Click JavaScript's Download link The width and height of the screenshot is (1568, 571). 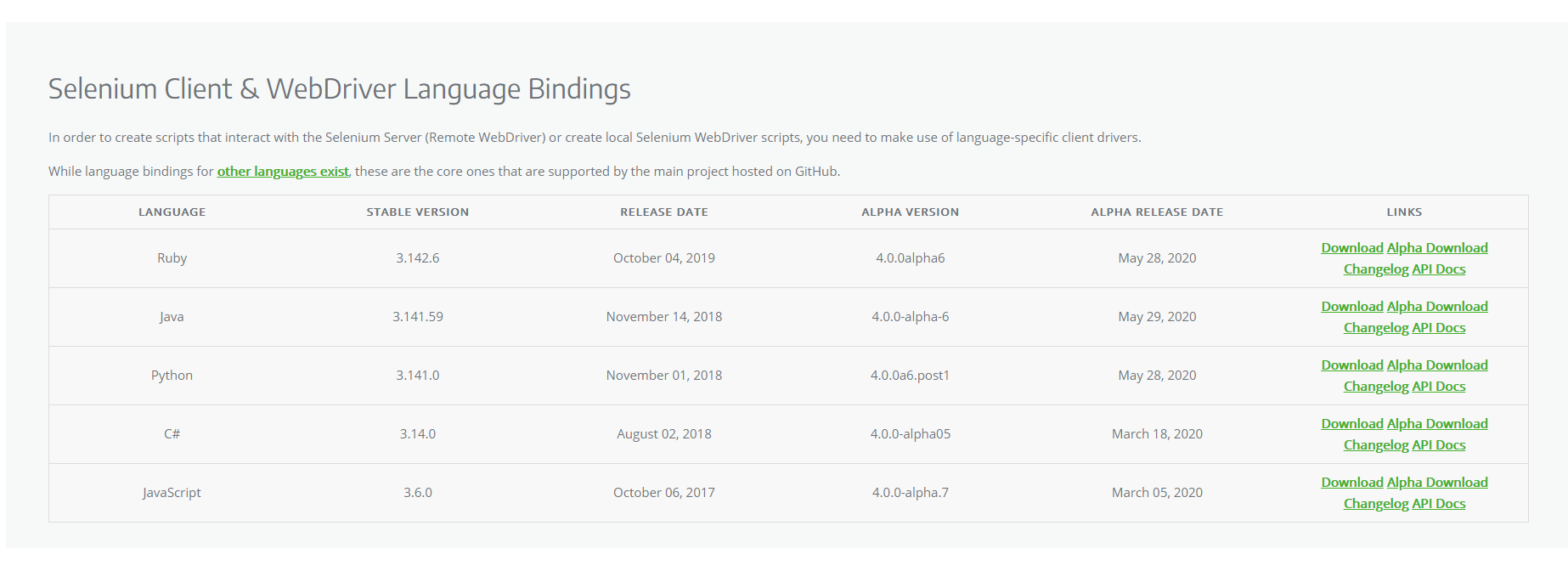pos(1351,483)
